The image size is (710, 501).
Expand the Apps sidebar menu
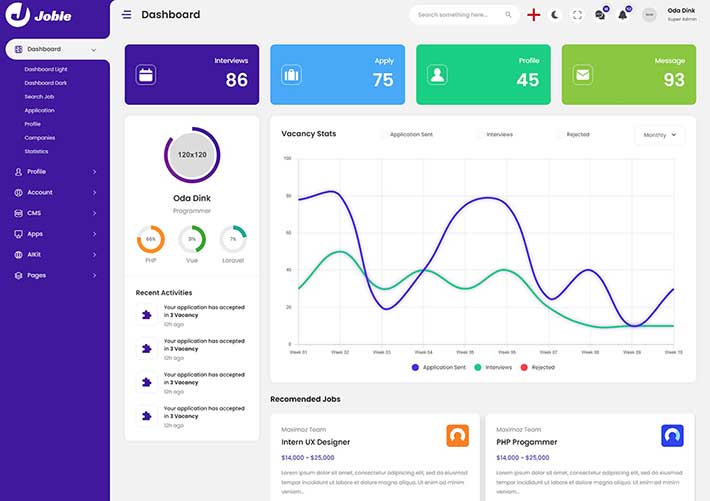pyautogui.click(x=55, y=234)
